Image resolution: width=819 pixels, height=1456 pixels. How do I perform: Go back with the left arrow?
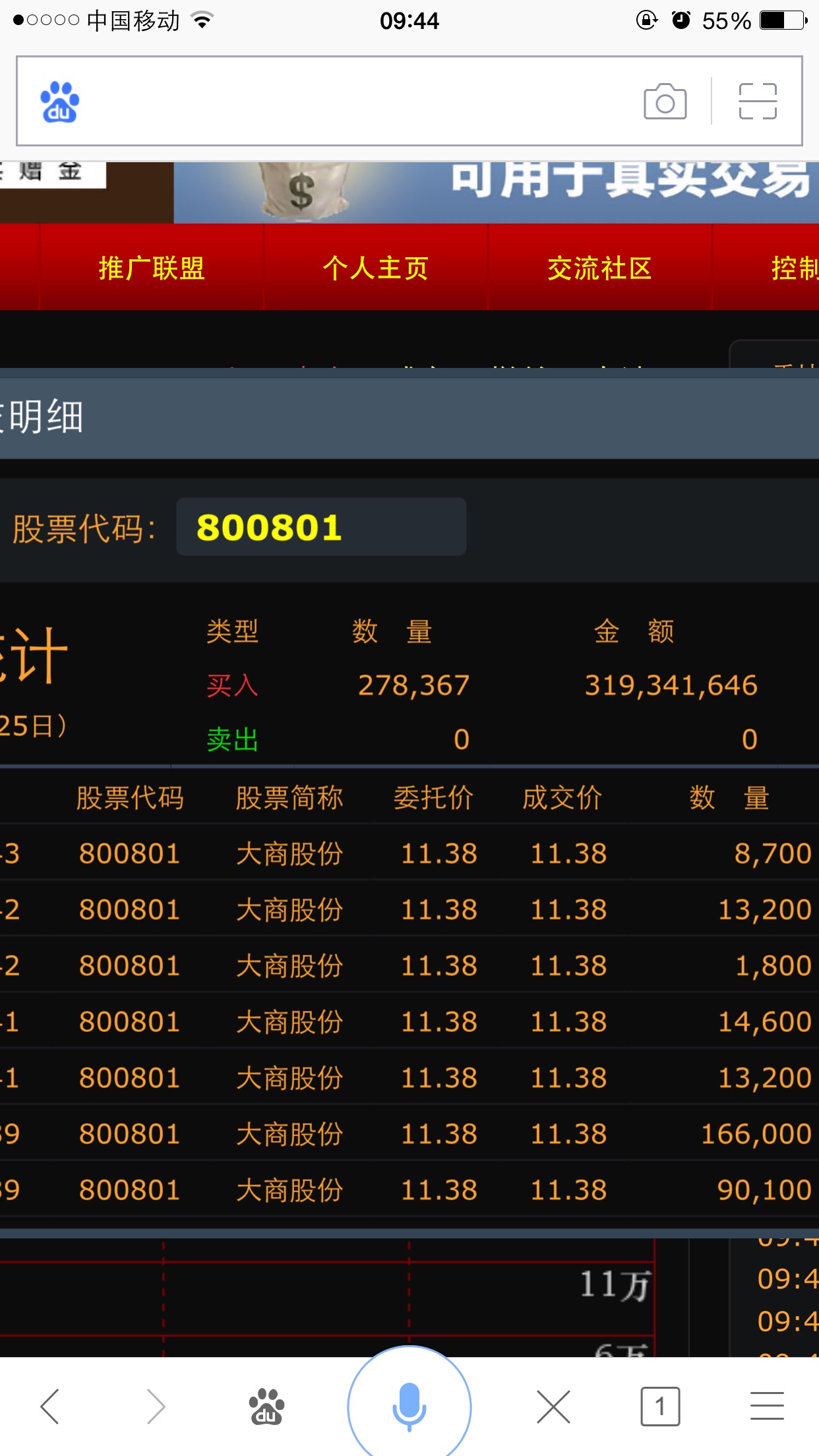[51, 1406]
